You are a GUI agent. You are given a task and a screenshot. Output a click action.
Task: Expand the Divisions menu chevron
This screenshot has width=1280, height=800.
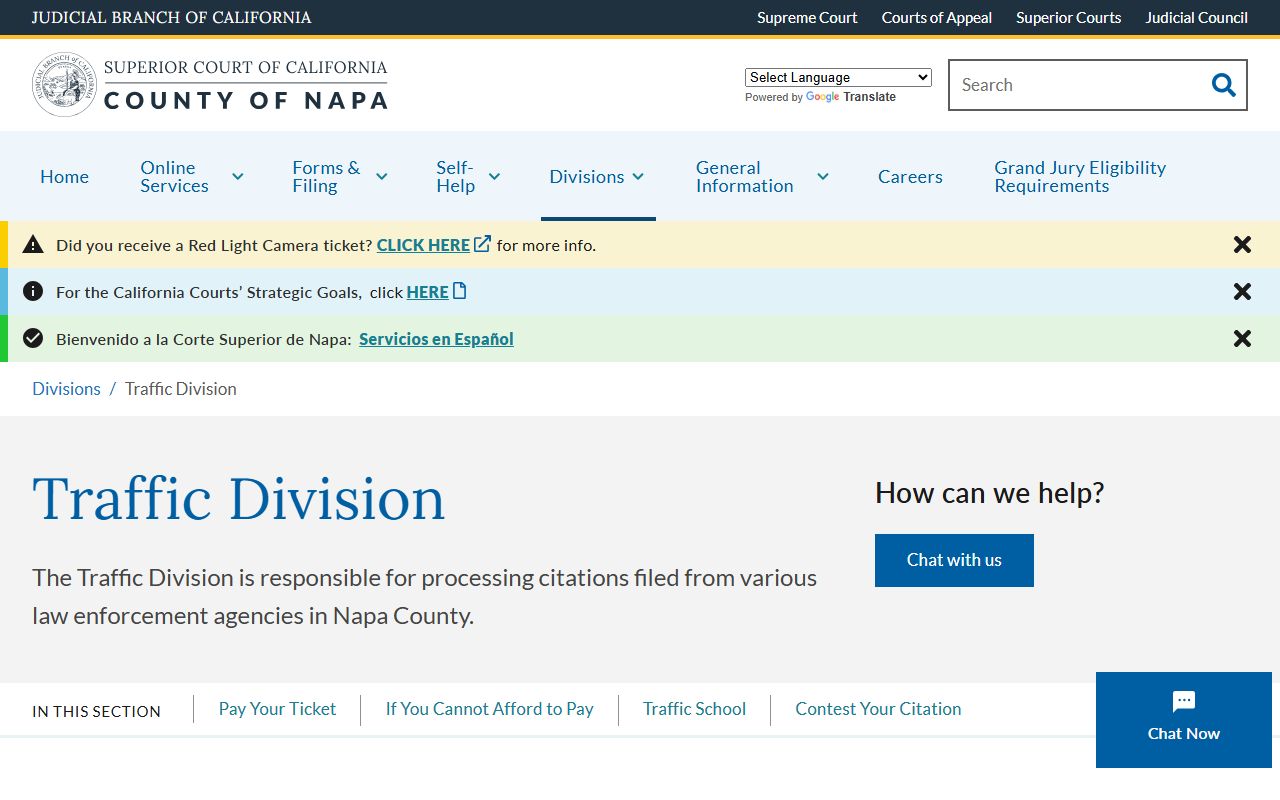click(638, 177)
